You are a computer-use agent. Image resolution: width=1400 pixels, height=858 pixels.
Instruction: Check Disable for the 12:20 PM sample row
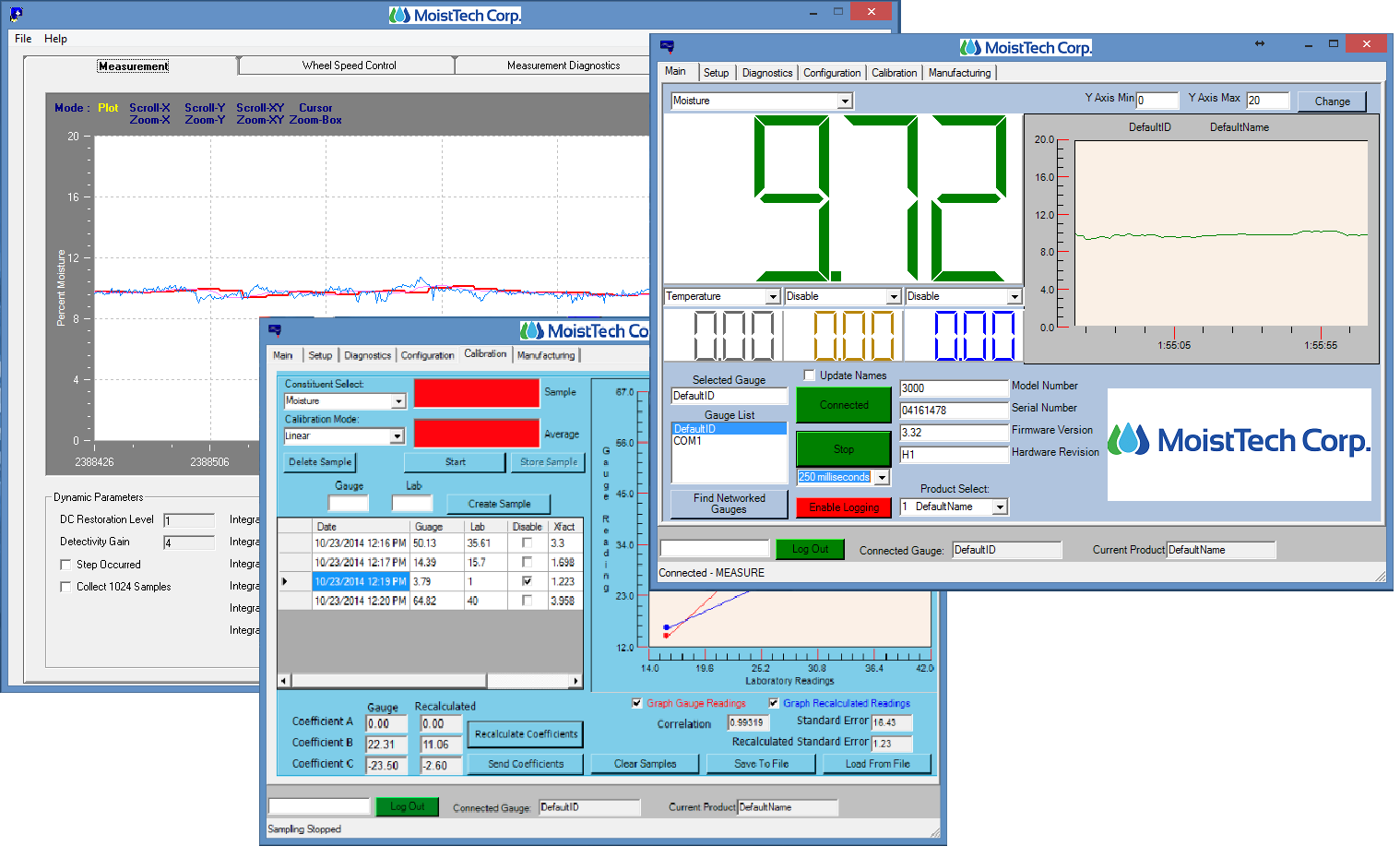coord(527,601)
